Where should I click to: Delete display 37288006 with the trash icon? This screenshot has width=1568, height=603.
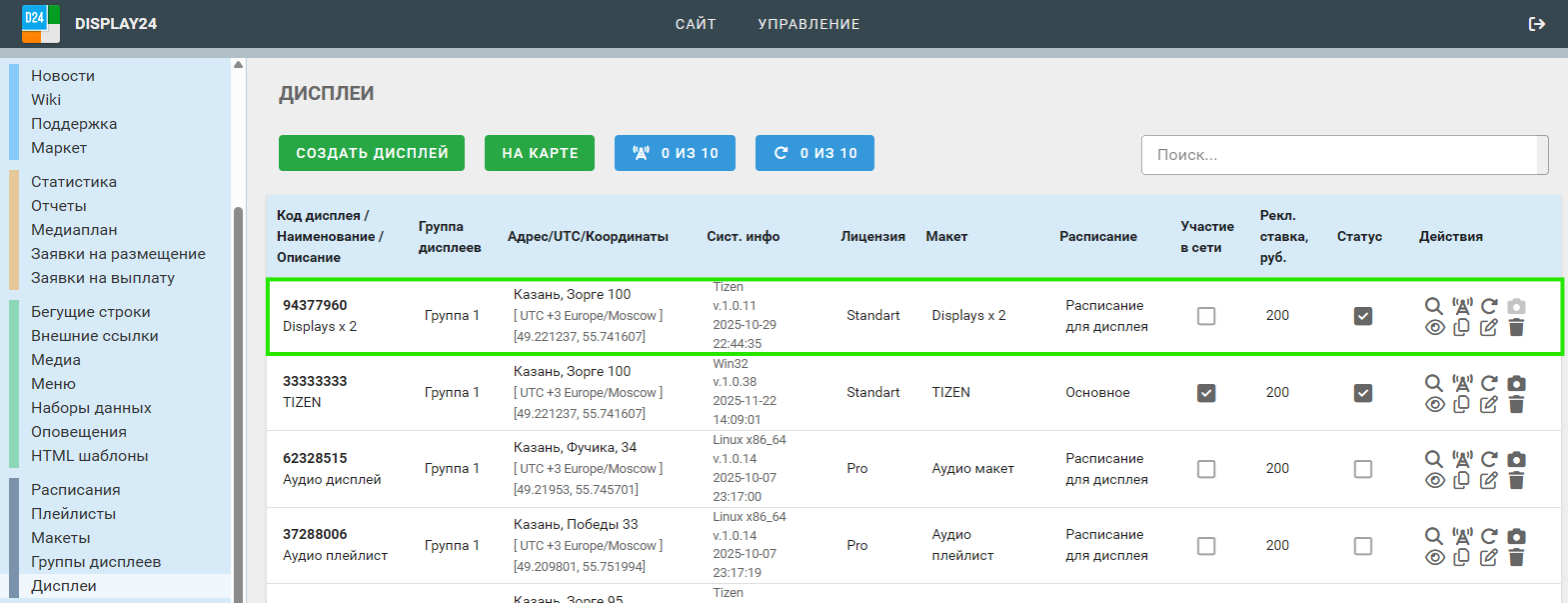[x=1516, y=557]
